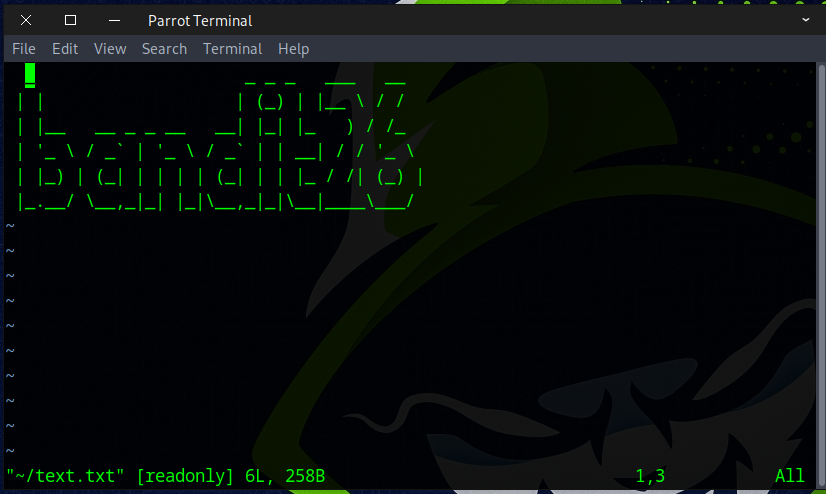The height and width of the screenshot is (494, 826).
Task: Click the down chevron at title bar right
Action: [x=806, y=20]
